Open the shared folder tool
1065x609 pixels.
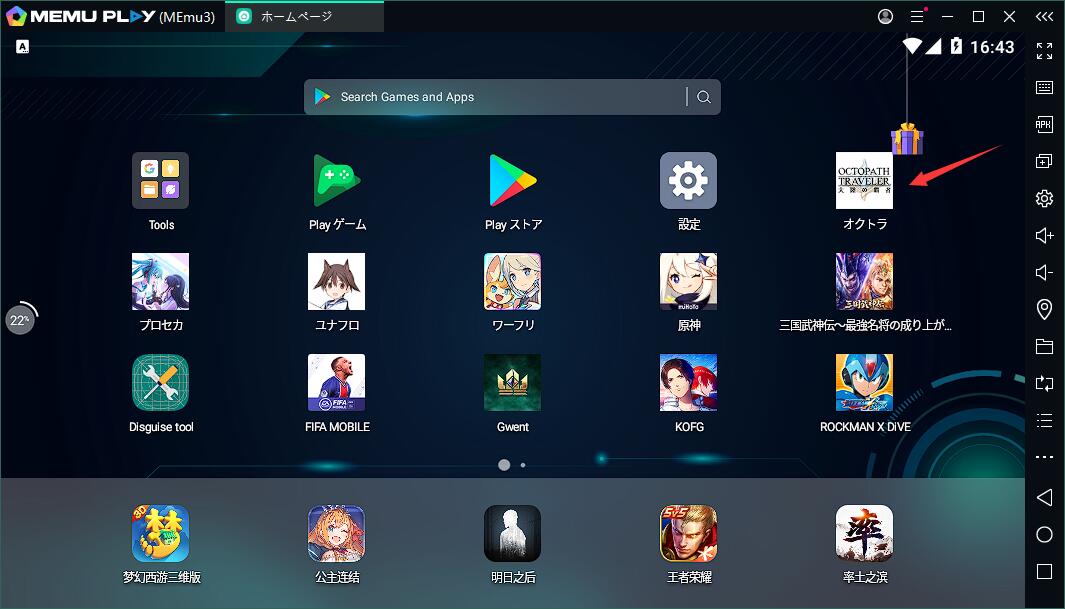1046,346
